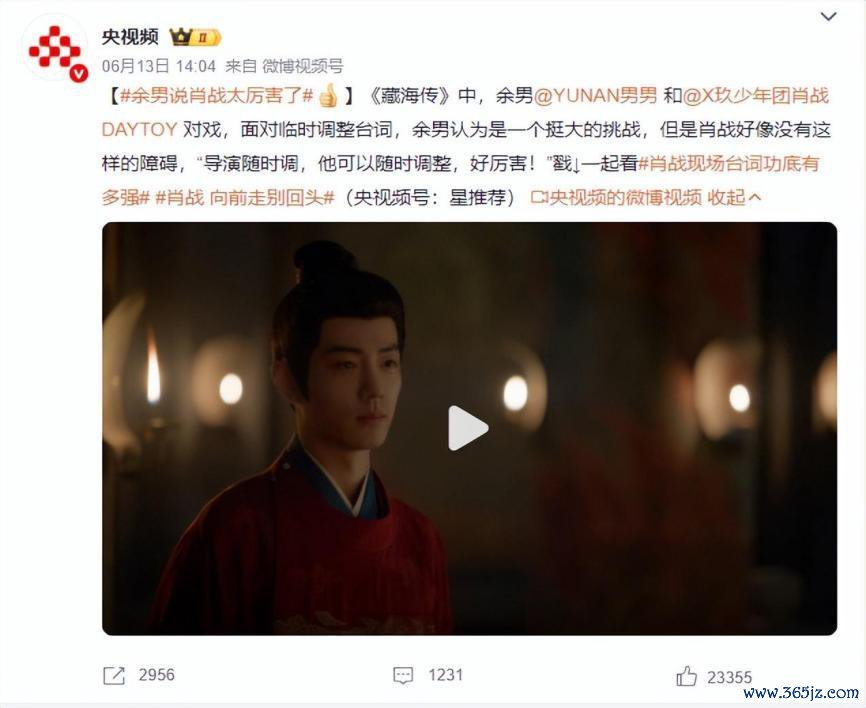Screen dimensions: 866x708
Task: Open hashtag #肖战 向前走别回头#
Action: click(x=245, y=197)
